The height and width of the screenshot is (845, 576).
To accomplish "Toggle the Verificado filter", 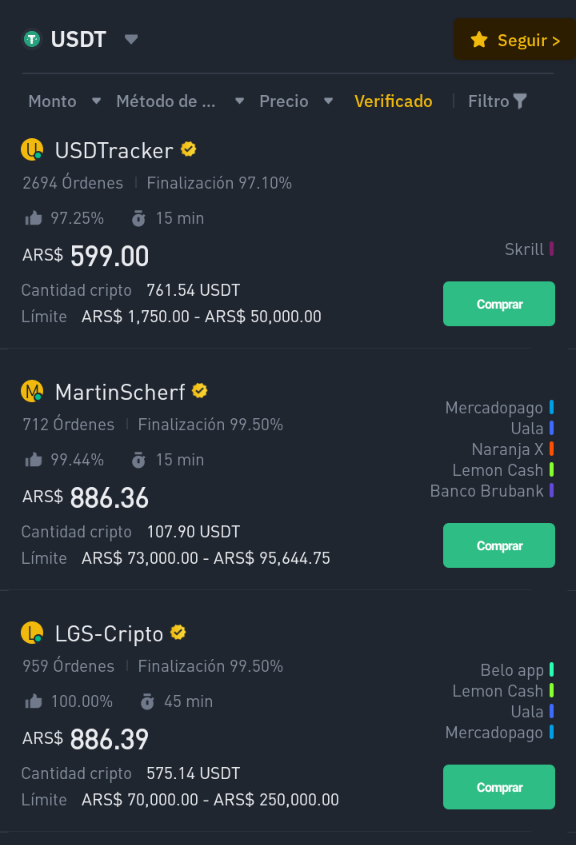I will pos(393,101).
